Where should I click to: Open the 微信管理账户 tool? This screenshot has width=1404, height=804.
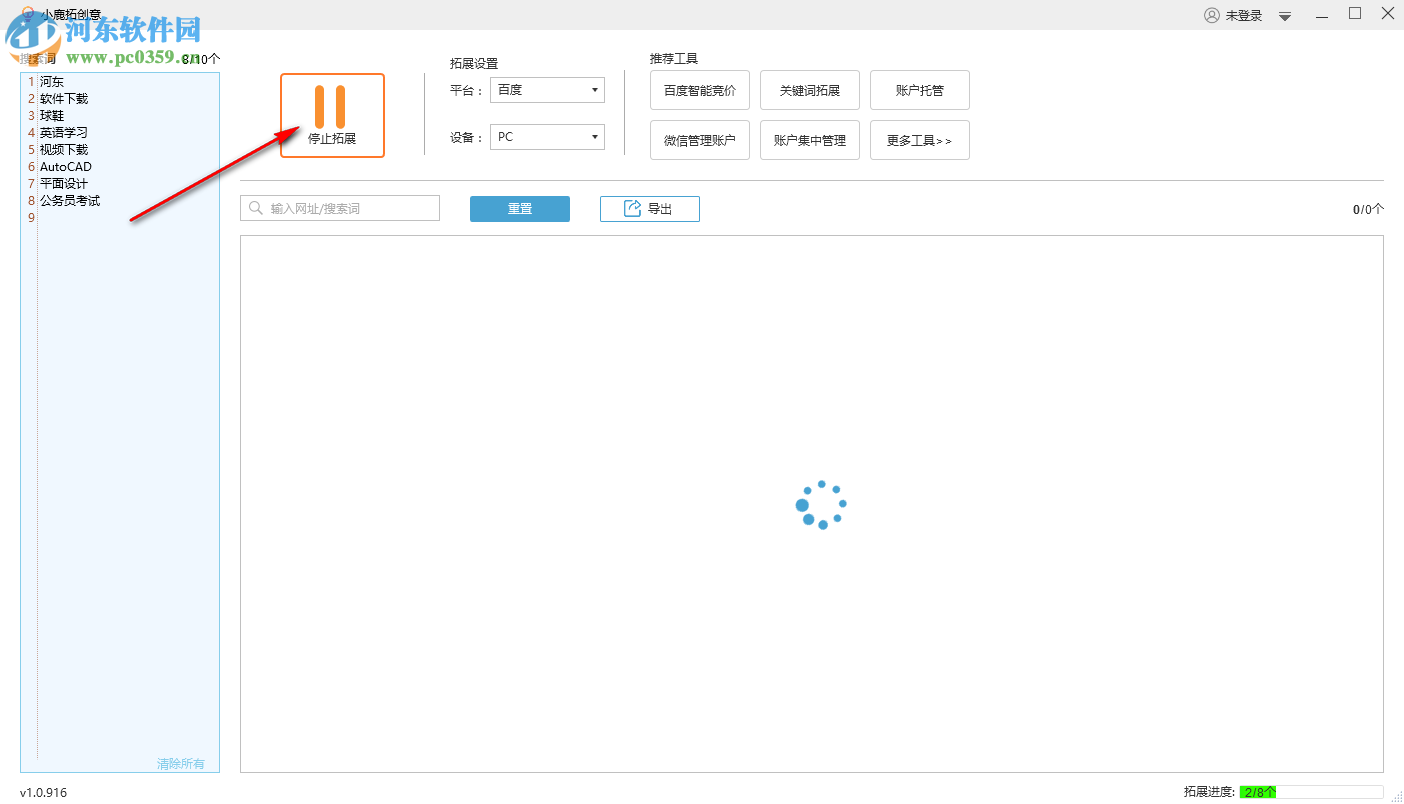click(699, 140)
